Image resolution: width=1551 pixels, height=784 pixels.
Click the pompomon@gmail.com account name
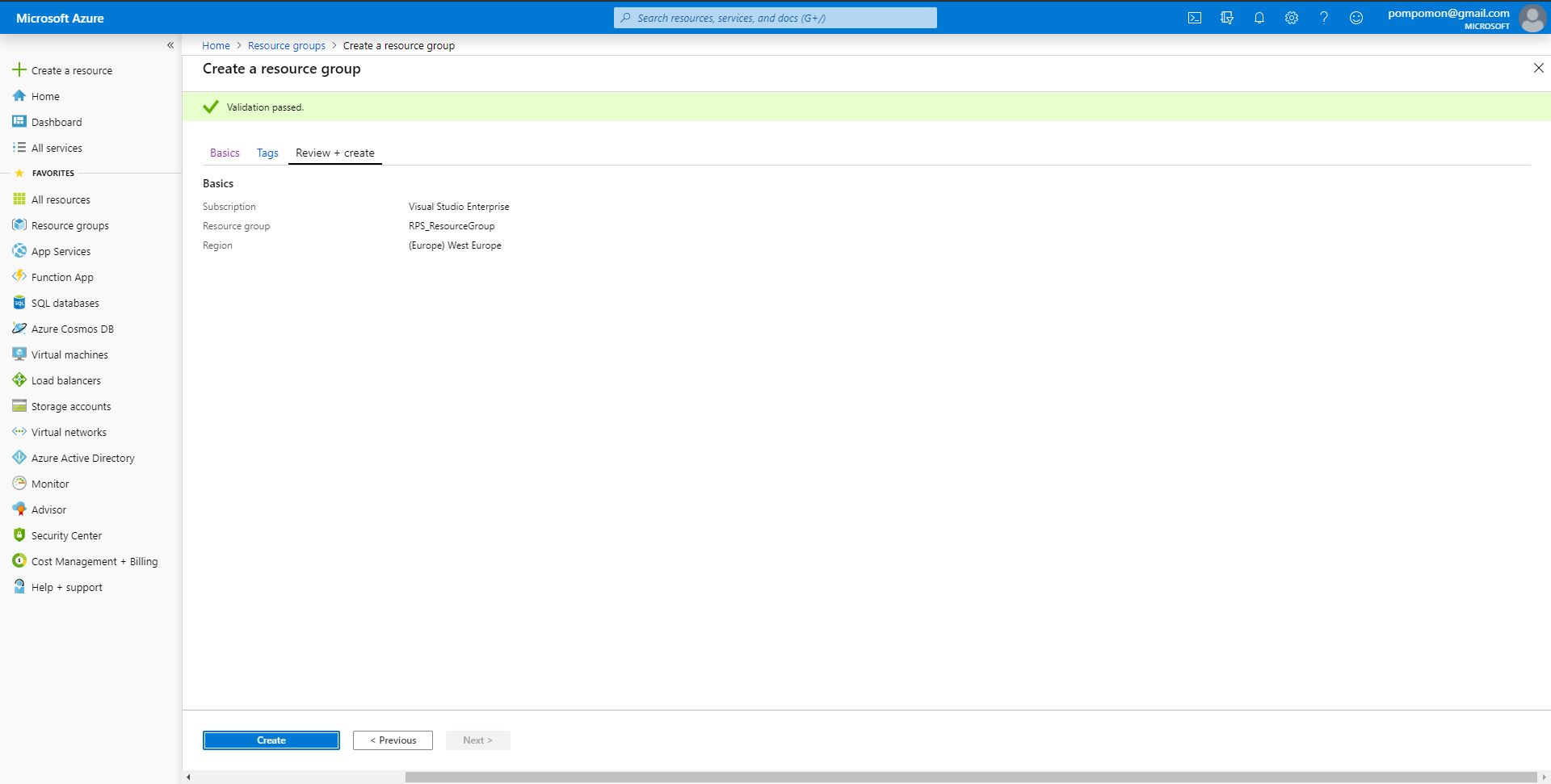[x=1448, y=13]
